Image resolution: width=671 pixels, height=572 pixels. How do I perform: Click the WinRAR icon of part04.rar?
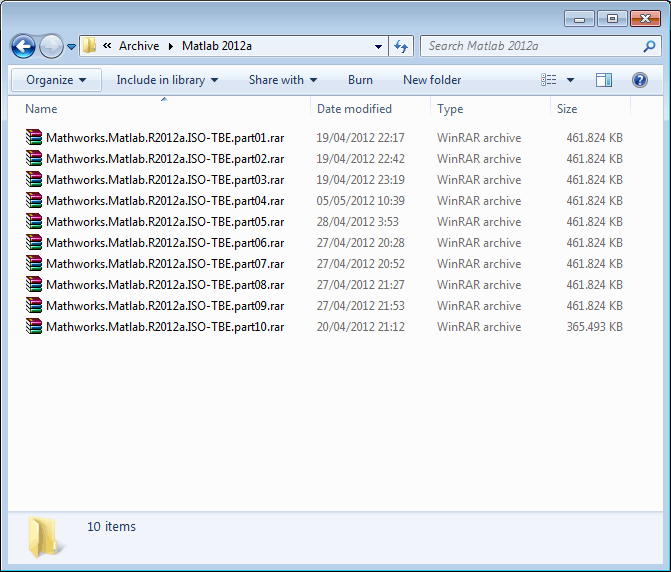tap(34, 200)
